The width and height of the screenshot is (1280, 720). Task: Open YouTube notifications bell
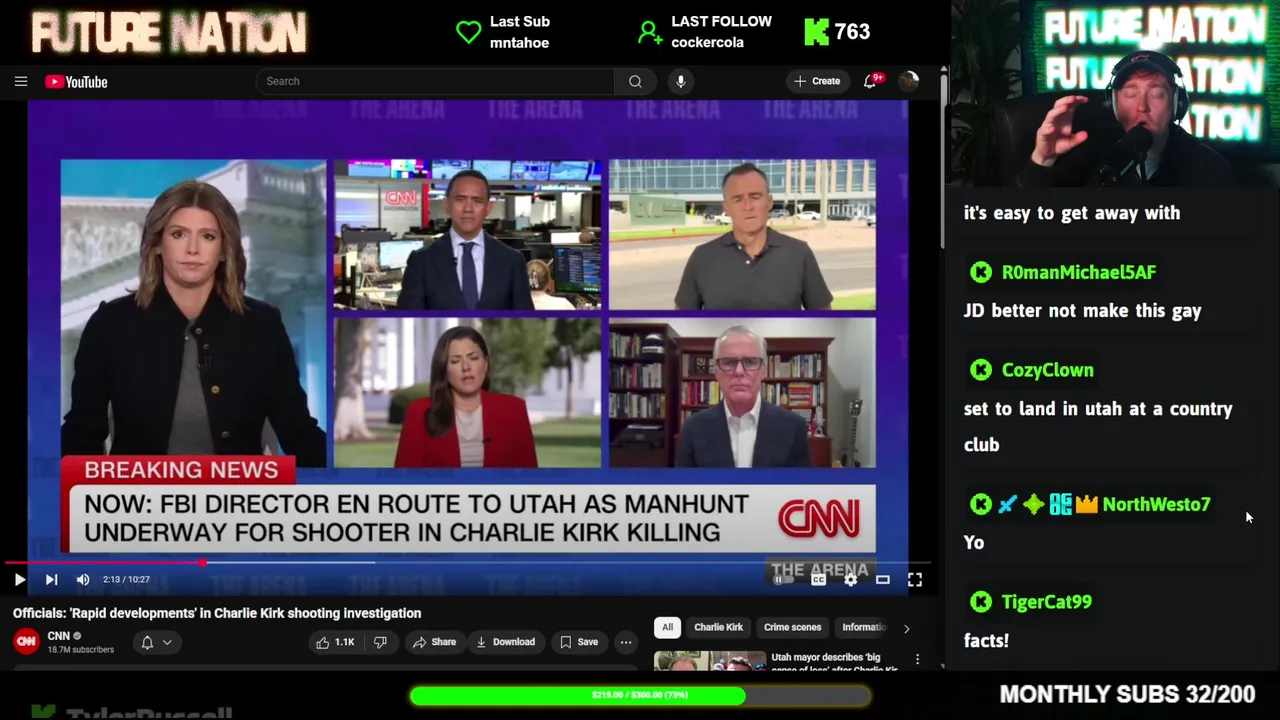(870, 81)
